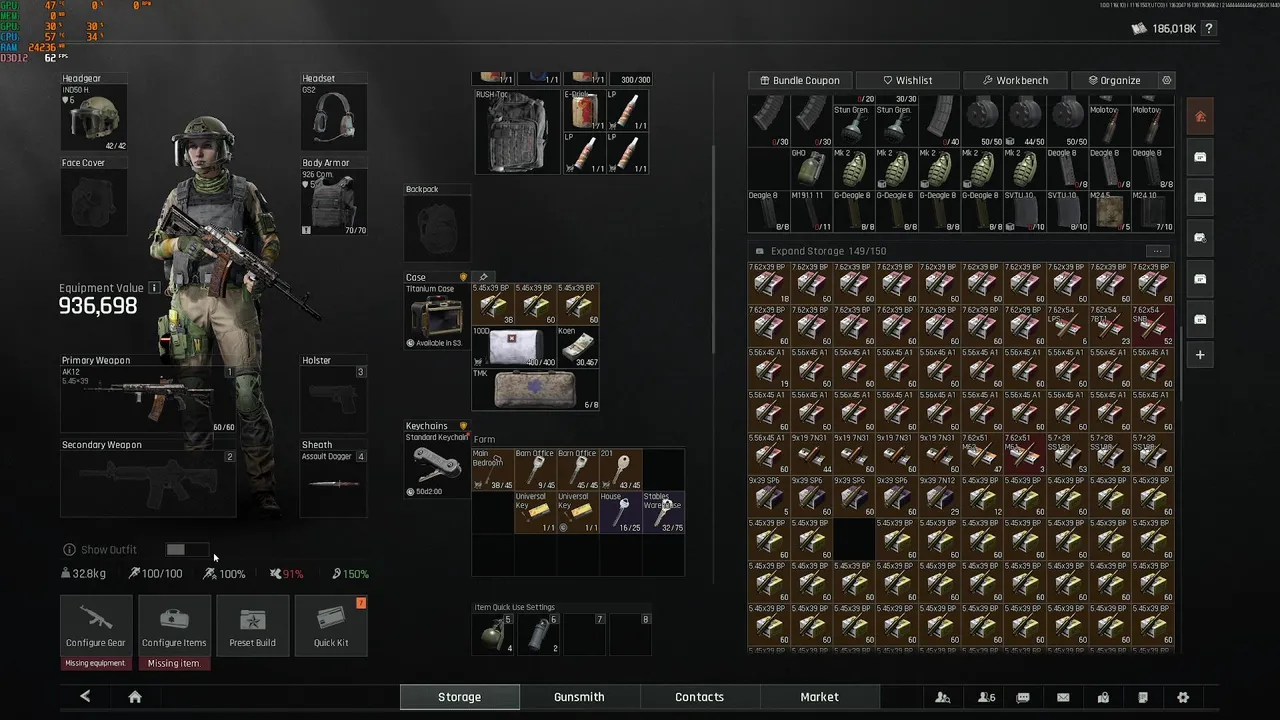
Task: Select the 201 key in keychain
Action: (621, 469)
